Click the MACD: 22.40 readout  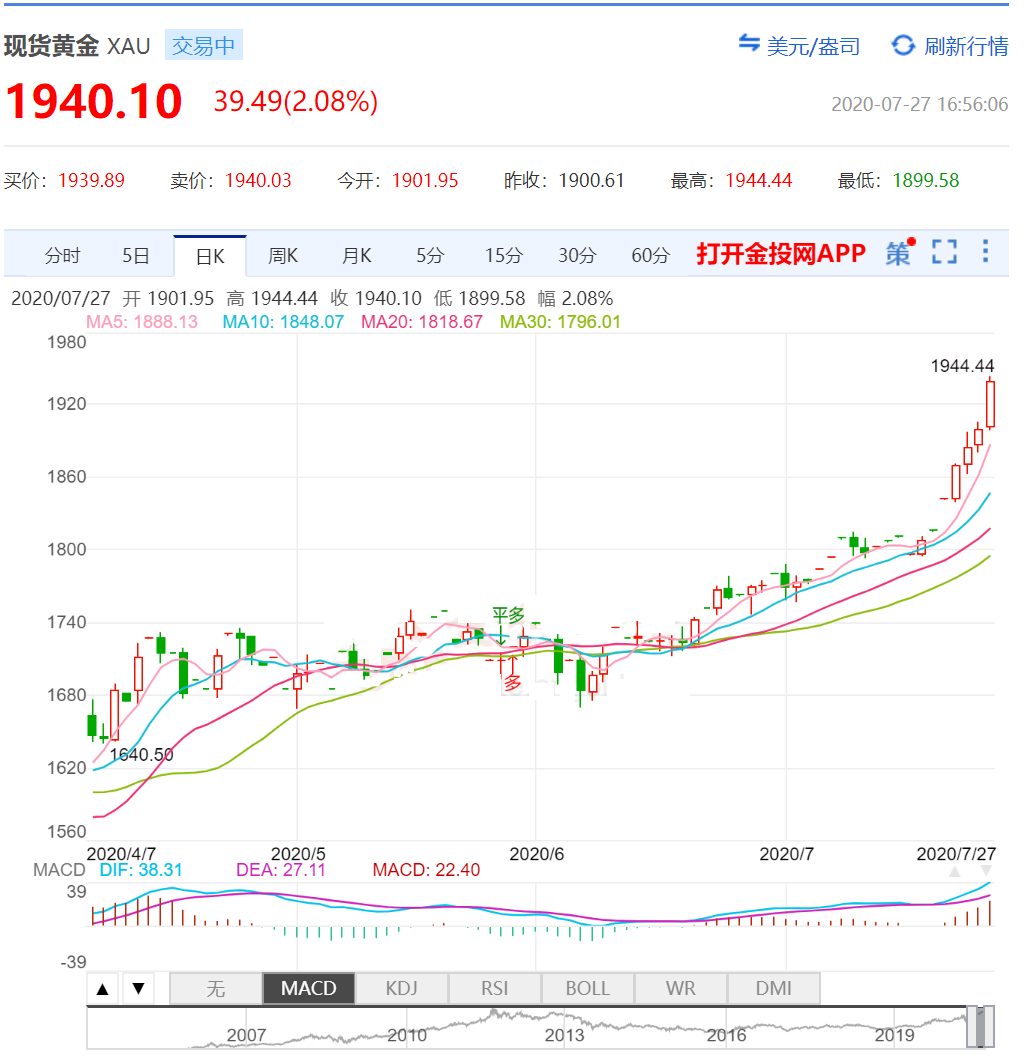tap(426, 870)
